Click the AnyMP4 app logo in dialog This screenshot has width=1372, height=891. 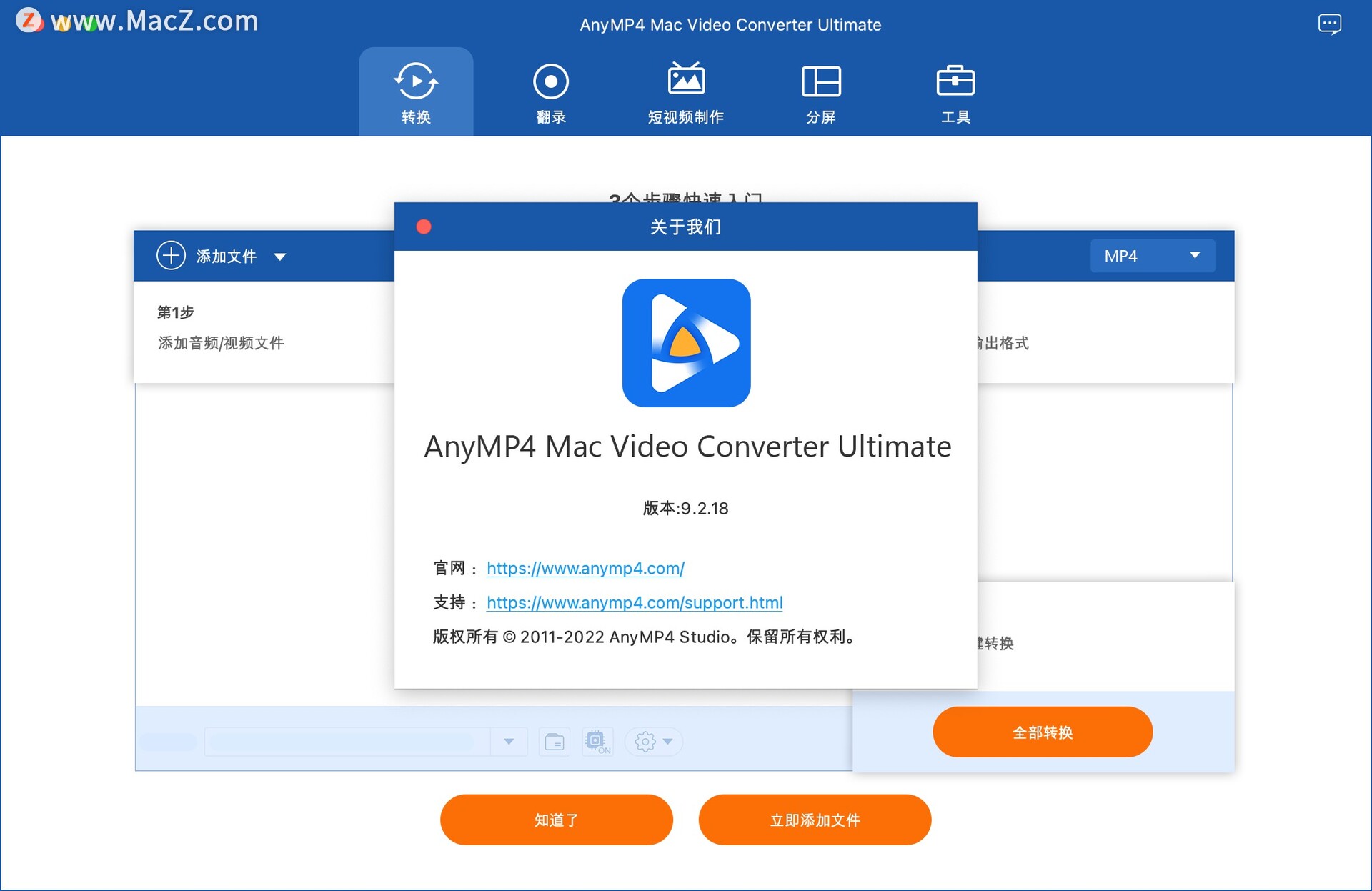[686, 343]
